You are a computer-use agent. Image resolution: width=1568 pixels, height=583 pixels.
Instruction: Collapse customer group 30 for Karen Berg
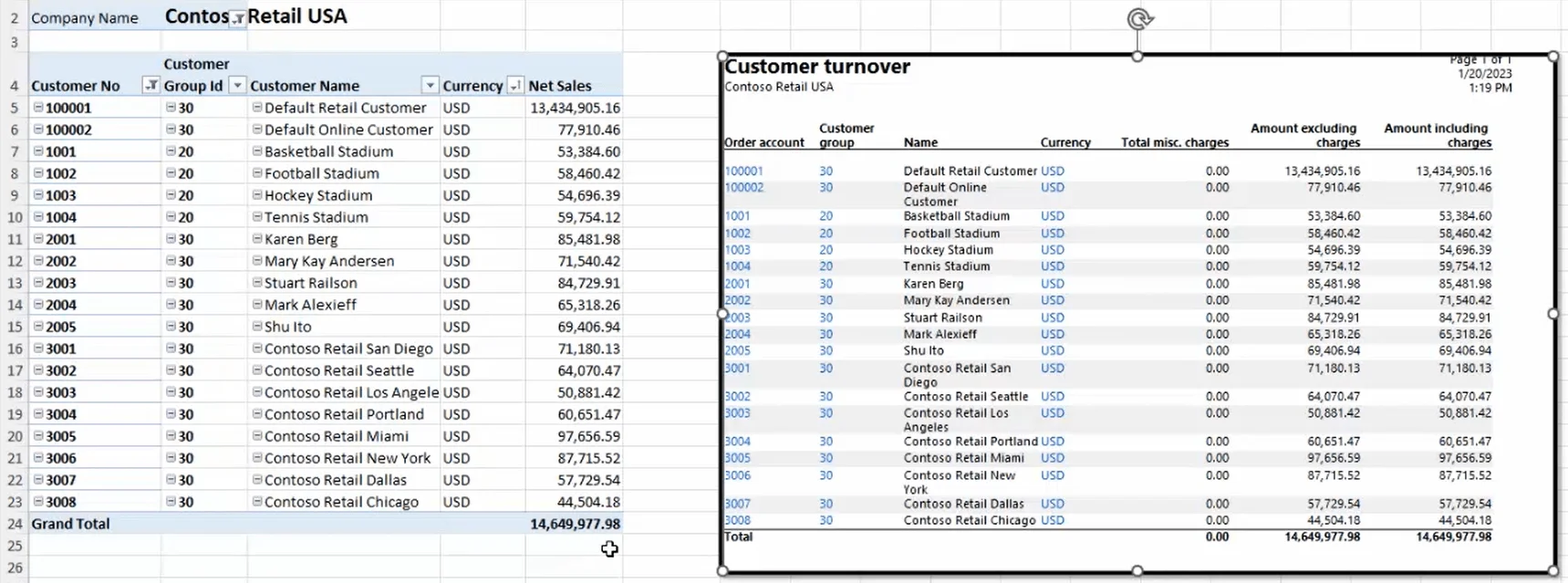click(x=171, y=238)
